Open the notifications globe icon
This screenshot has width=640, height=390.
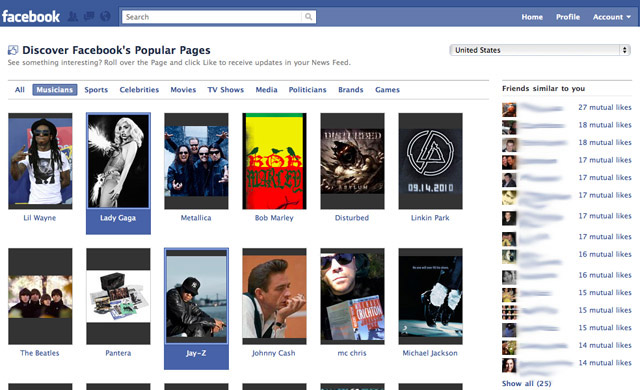coord(105,17)
